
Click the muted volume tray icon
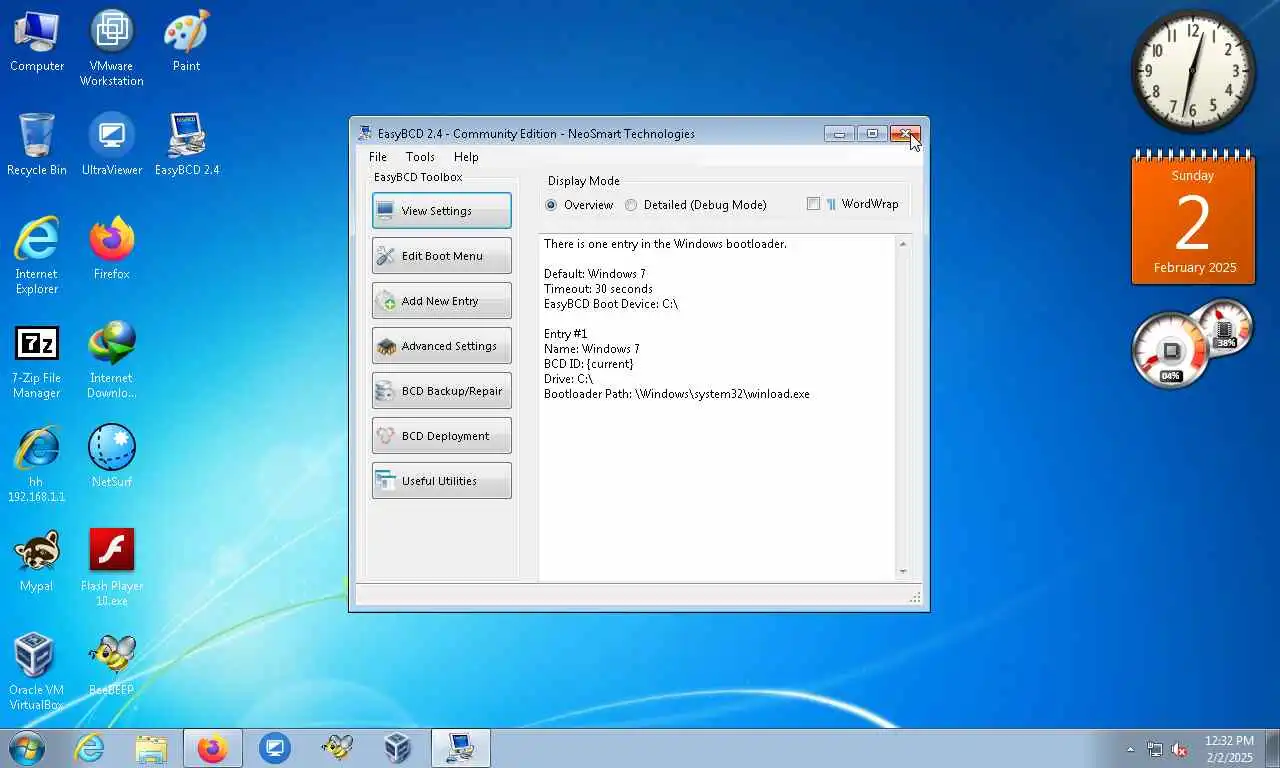point(1180,749)
